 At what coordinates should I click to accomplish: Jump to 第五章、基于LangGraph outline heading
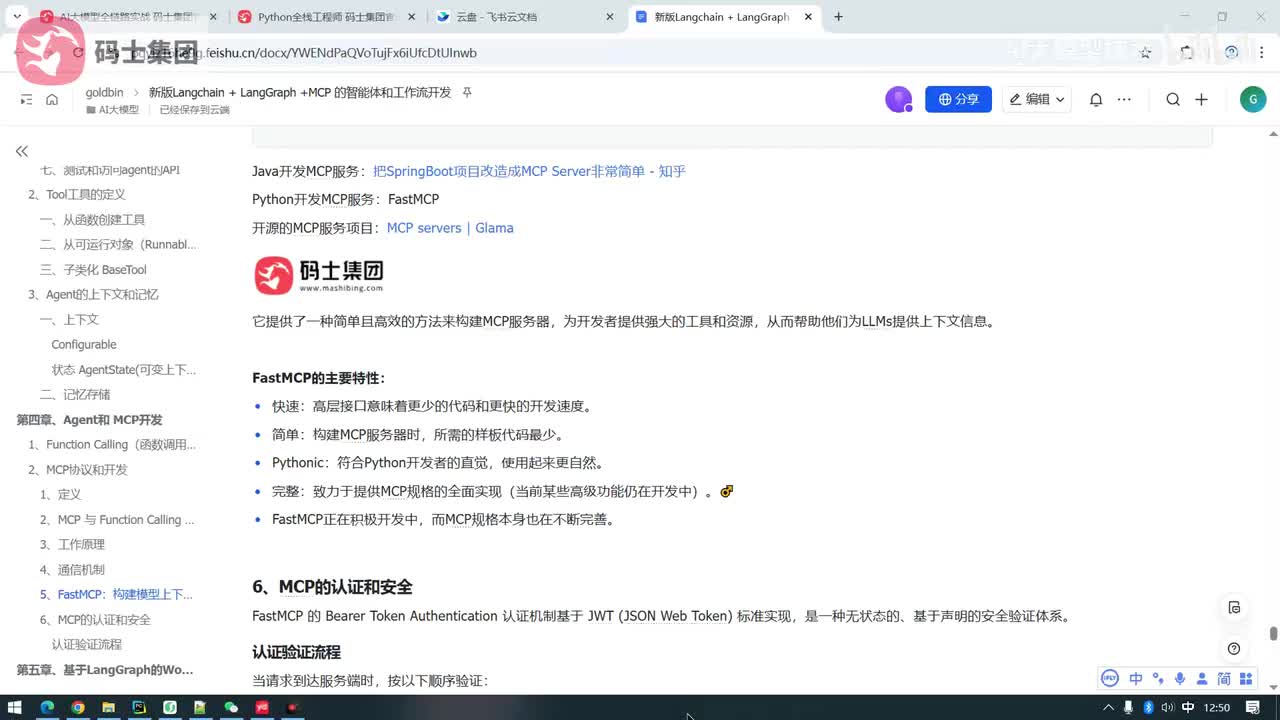(105, 670)
